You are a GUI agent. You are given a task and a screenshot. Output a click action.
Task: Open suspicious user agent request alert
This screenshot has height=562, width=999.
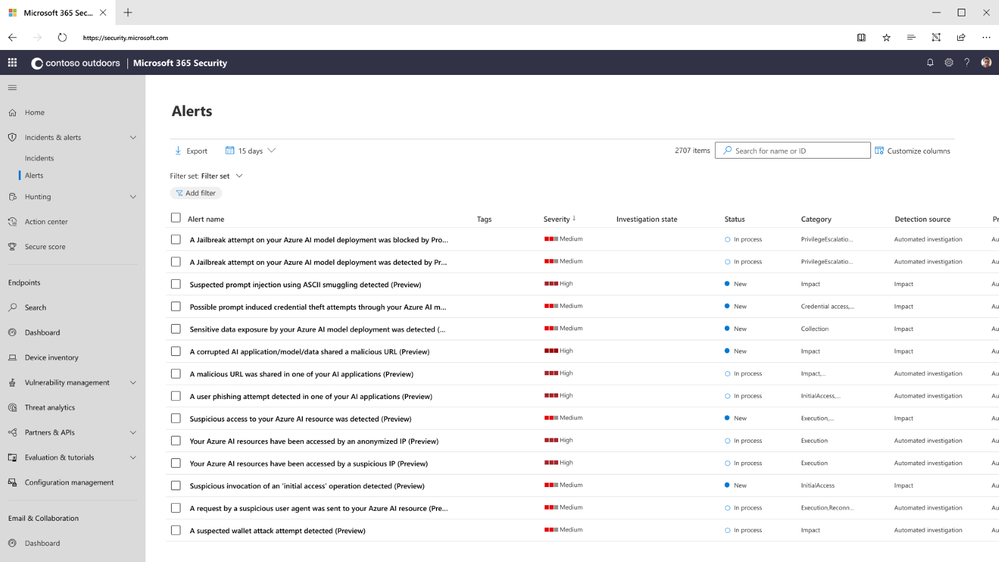click(319, 508)
